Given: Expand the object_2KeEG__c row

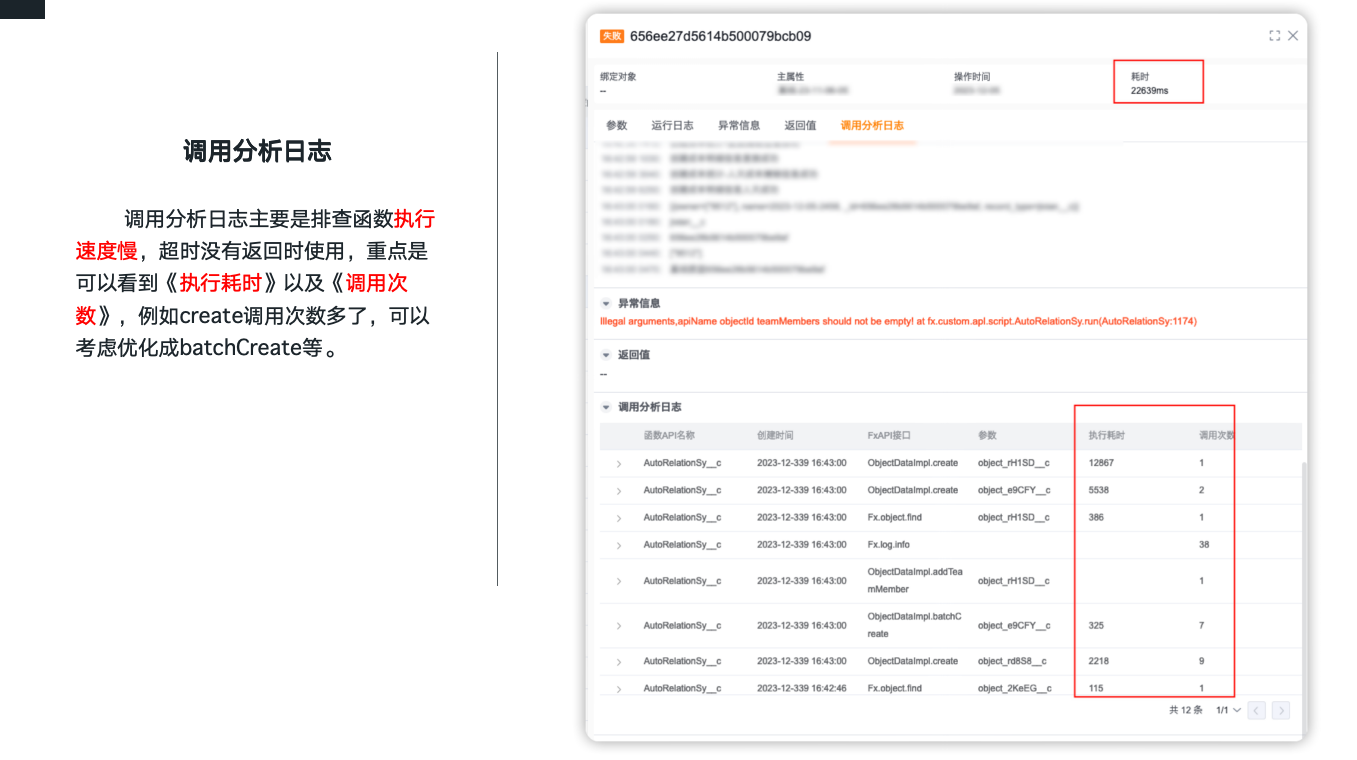Looking at the screenshot, I should coord(619,689).
